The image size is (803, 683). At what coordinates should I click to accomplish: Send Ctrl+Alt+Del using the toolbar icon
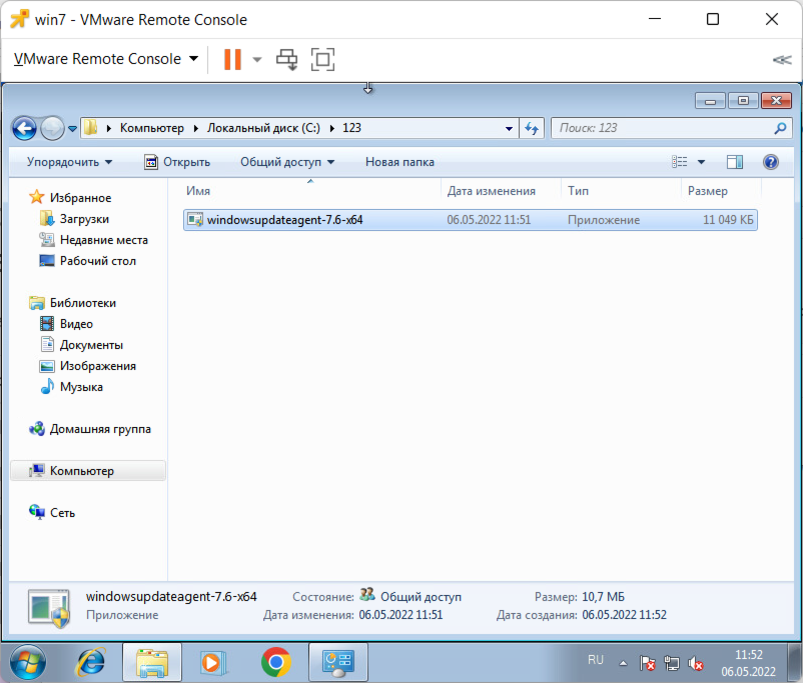(x=287, y=59)
